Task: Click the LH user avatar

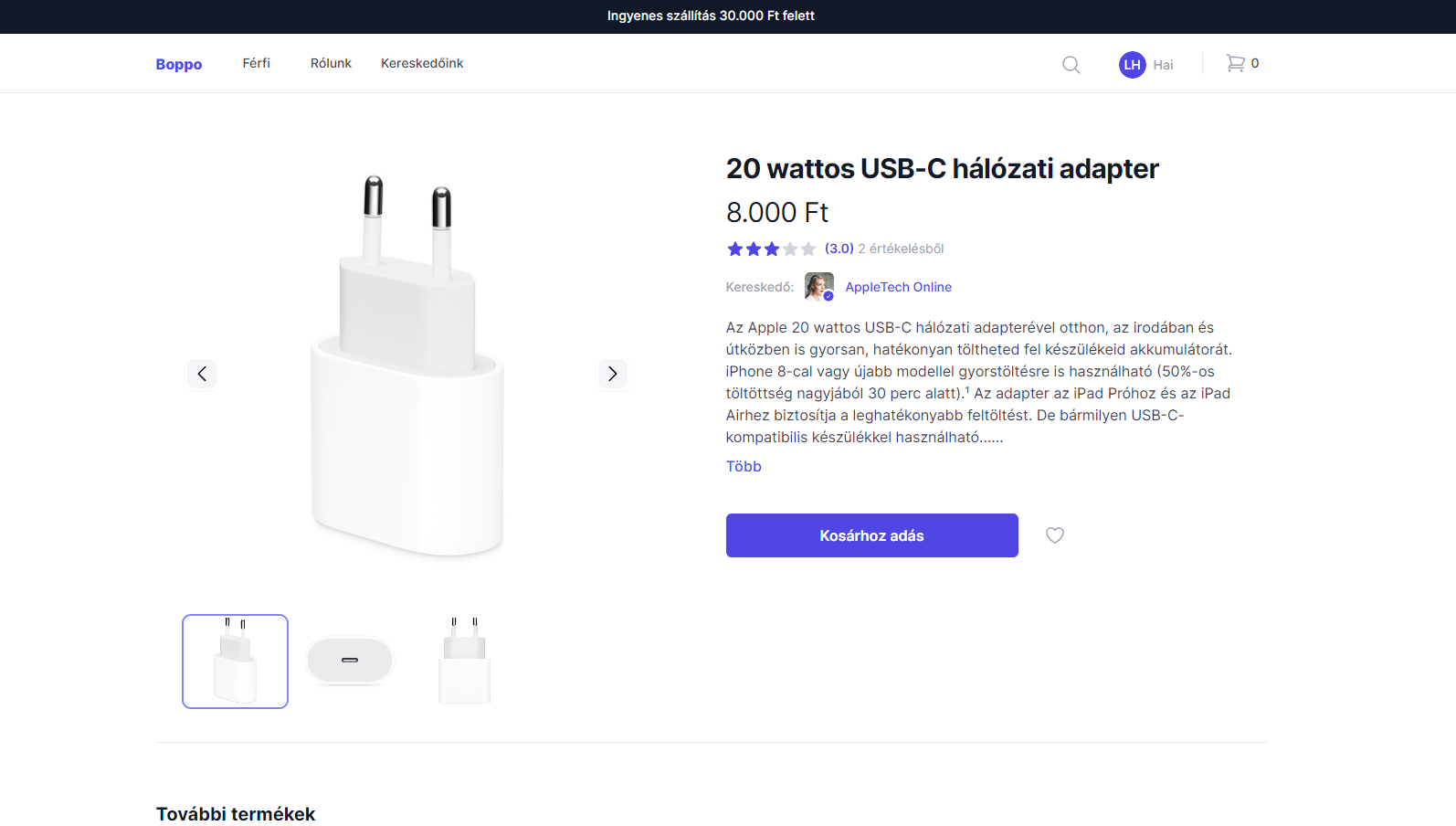Action: tap(1132, 65)
